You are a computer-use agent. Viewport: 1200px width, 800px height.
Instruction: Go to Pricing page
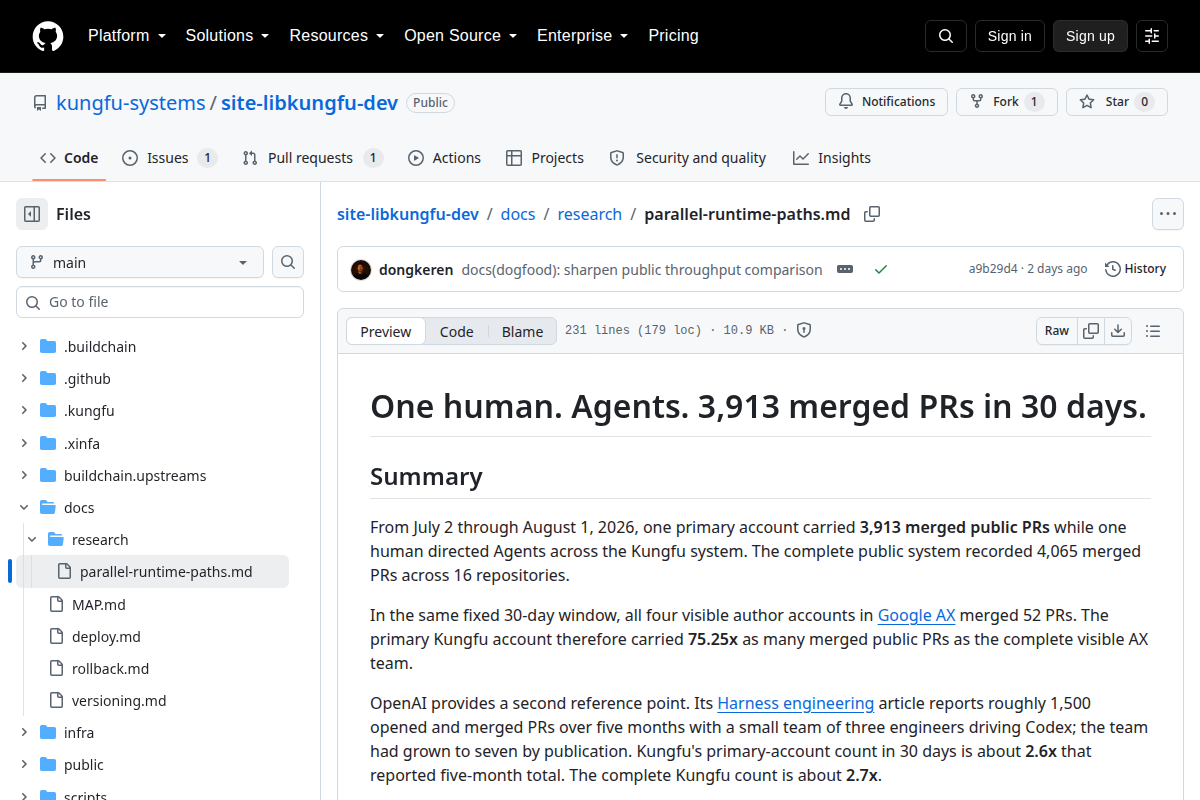(674, 36)
